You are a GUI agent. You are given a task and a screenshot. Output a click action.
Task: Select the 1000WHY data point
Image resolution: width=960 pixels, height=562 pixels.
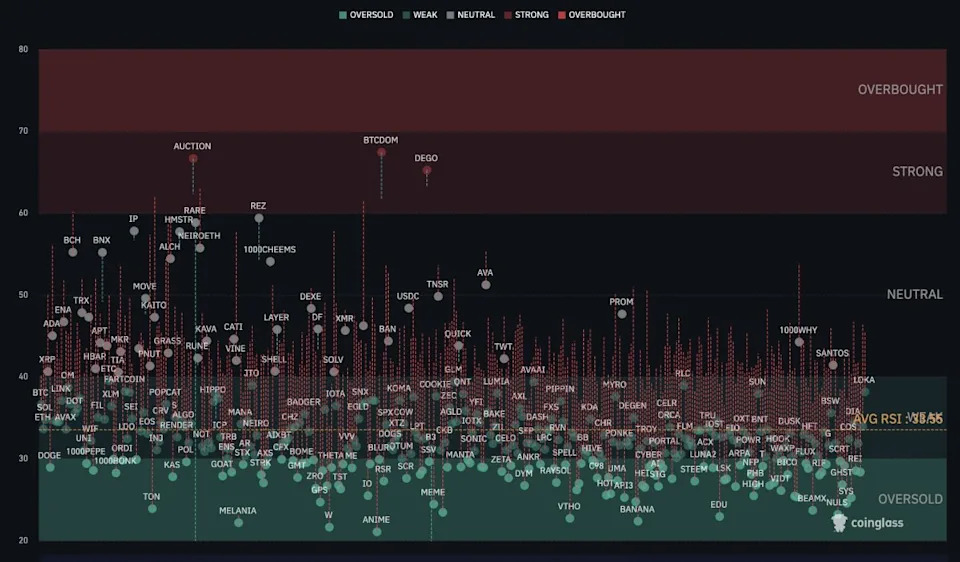799,342
